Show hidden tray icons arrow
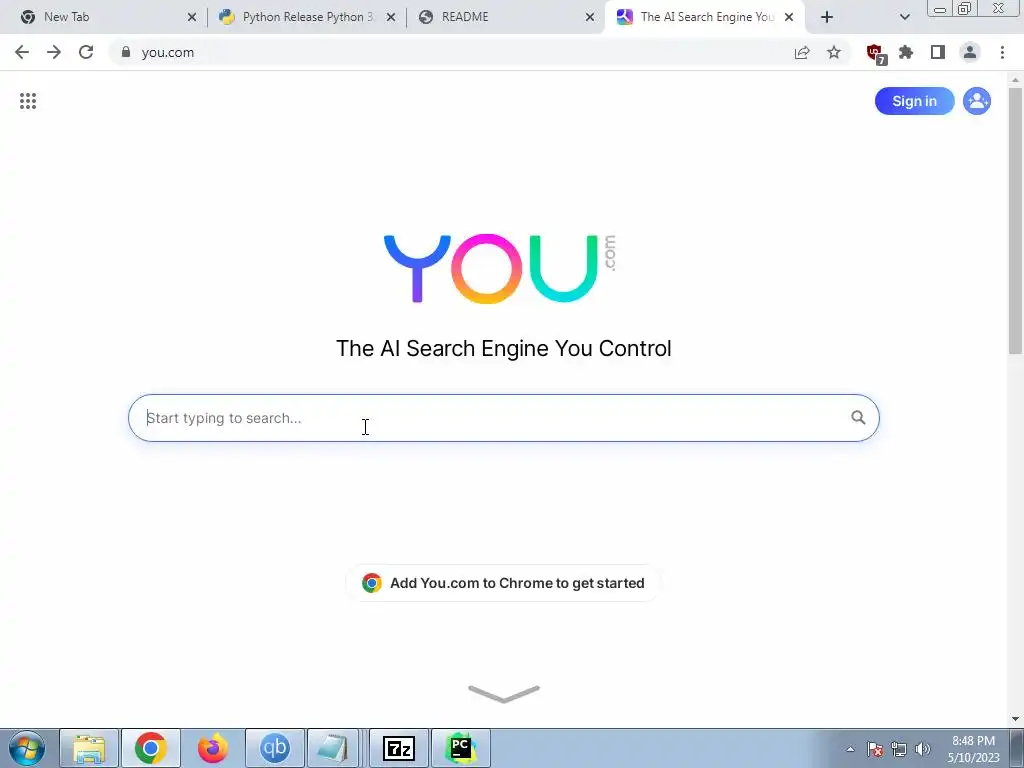Image resolution: width=1024 pixels, height=768 pixels. (850, 749)
